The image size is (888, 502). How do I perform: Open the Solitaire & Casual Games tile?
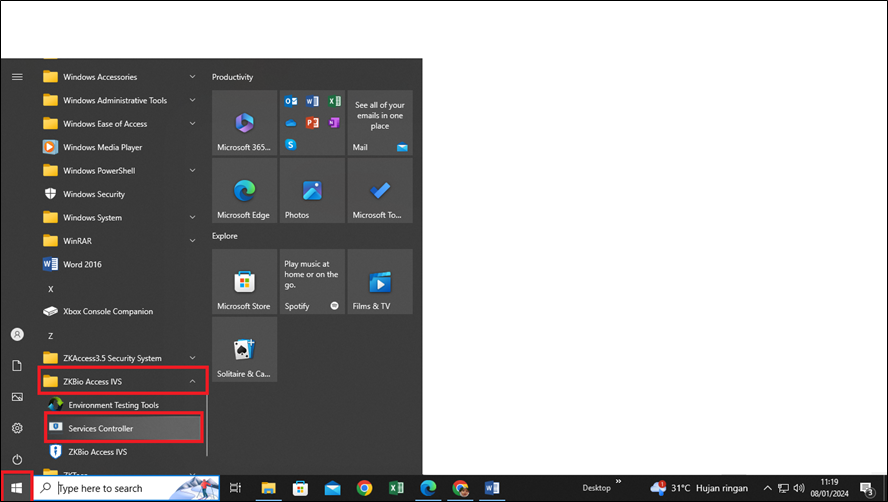point(244,350)
